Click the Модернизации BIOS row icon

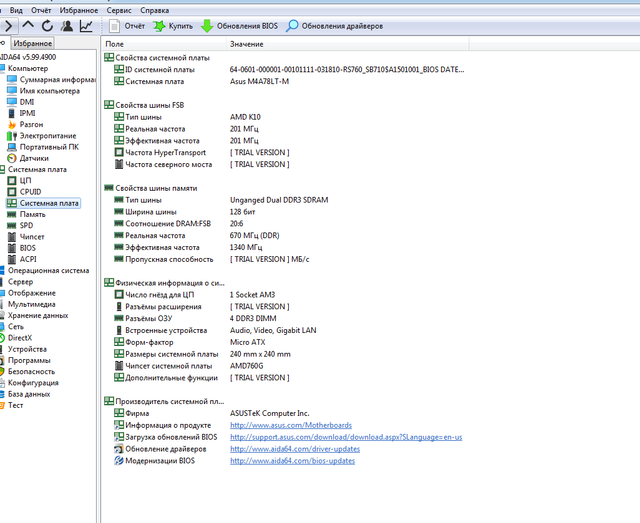118,461
